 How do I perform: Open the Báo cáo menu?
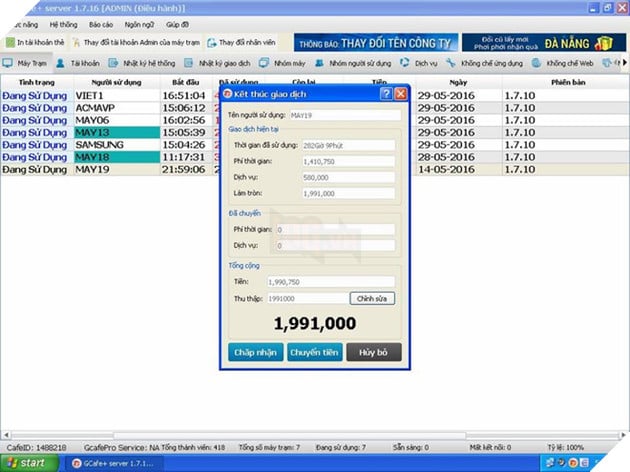point(100,23)
